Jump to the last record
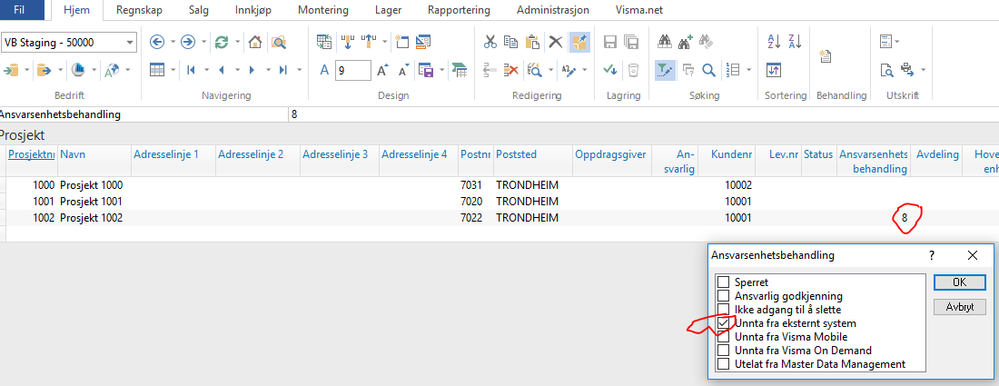This screenshot has height=386, width=999. [x=283, y=70]
